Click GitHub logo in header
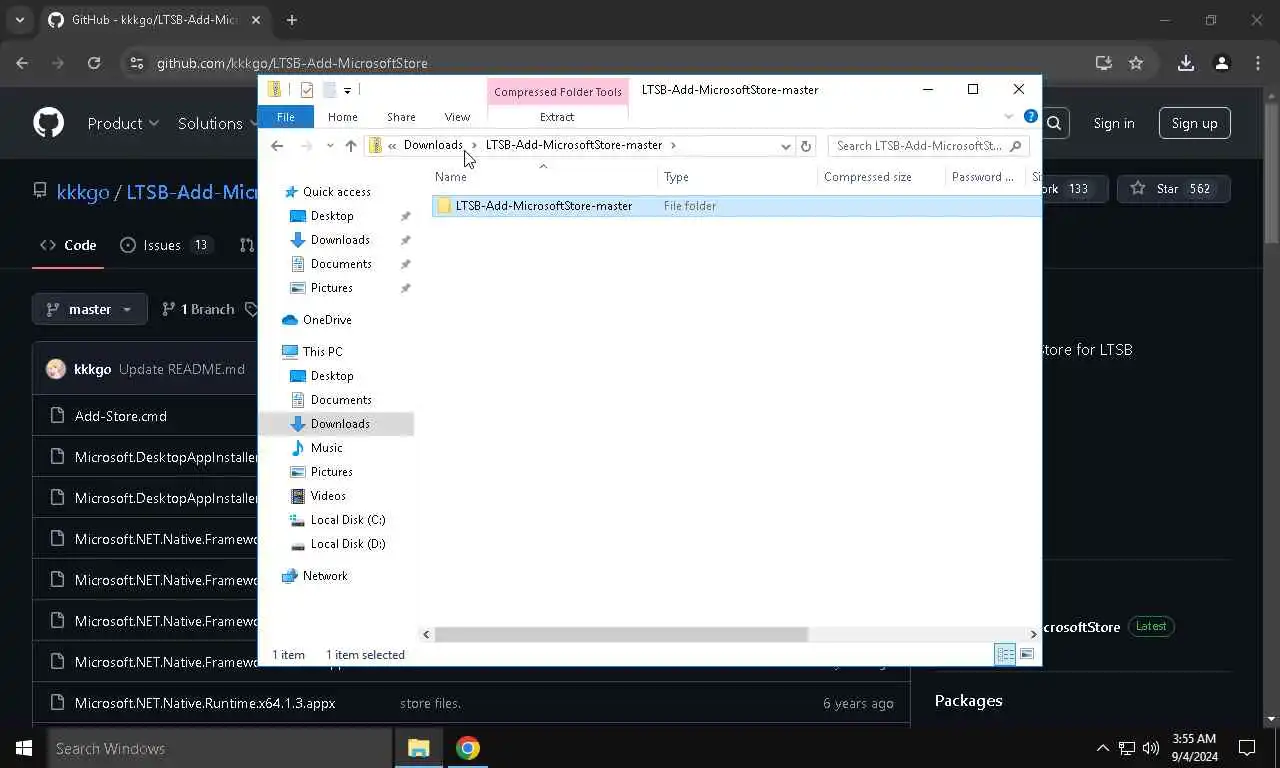The width and height of the screenshot is (1280, 768). coord(48,123)
